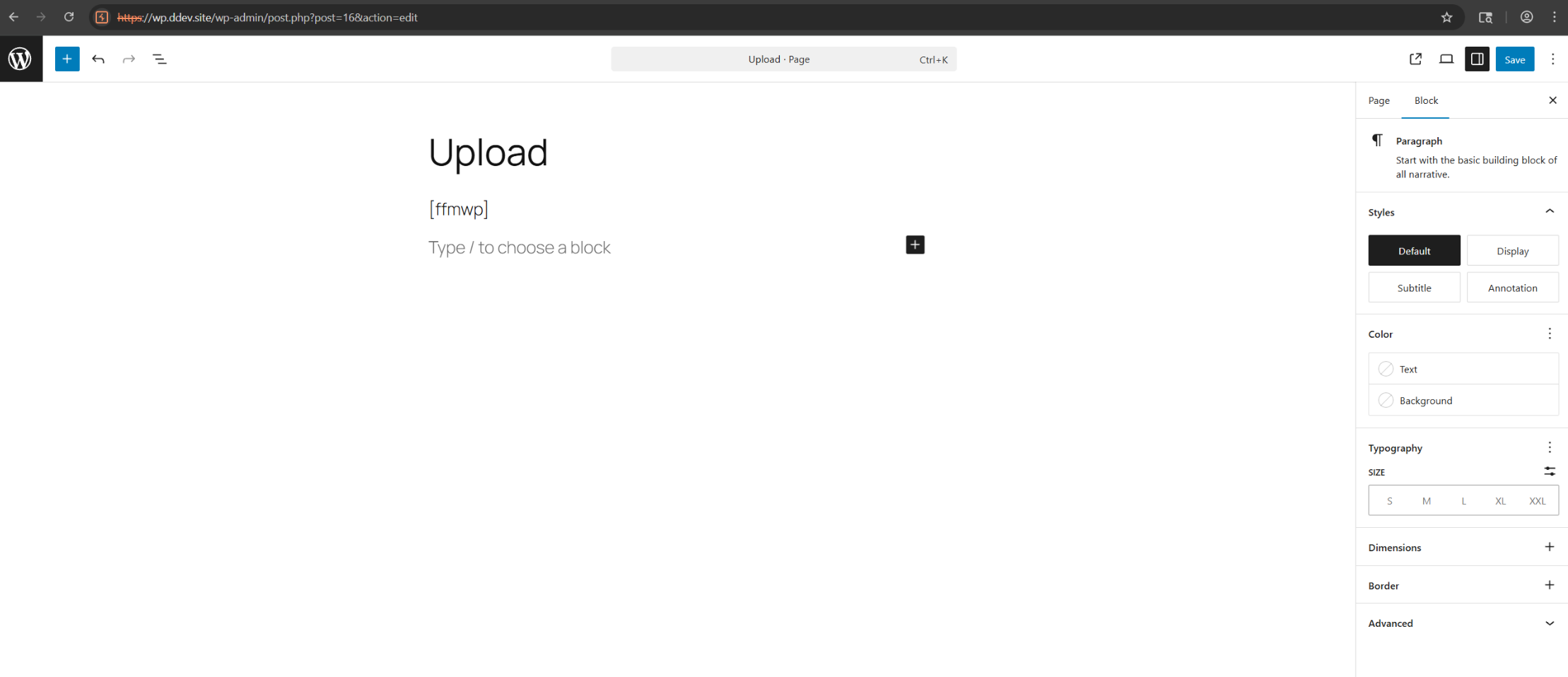Image resolution: width=1568 pixels, height=677 pixels.
Task: Open the device preview options
Action: 1446,59
